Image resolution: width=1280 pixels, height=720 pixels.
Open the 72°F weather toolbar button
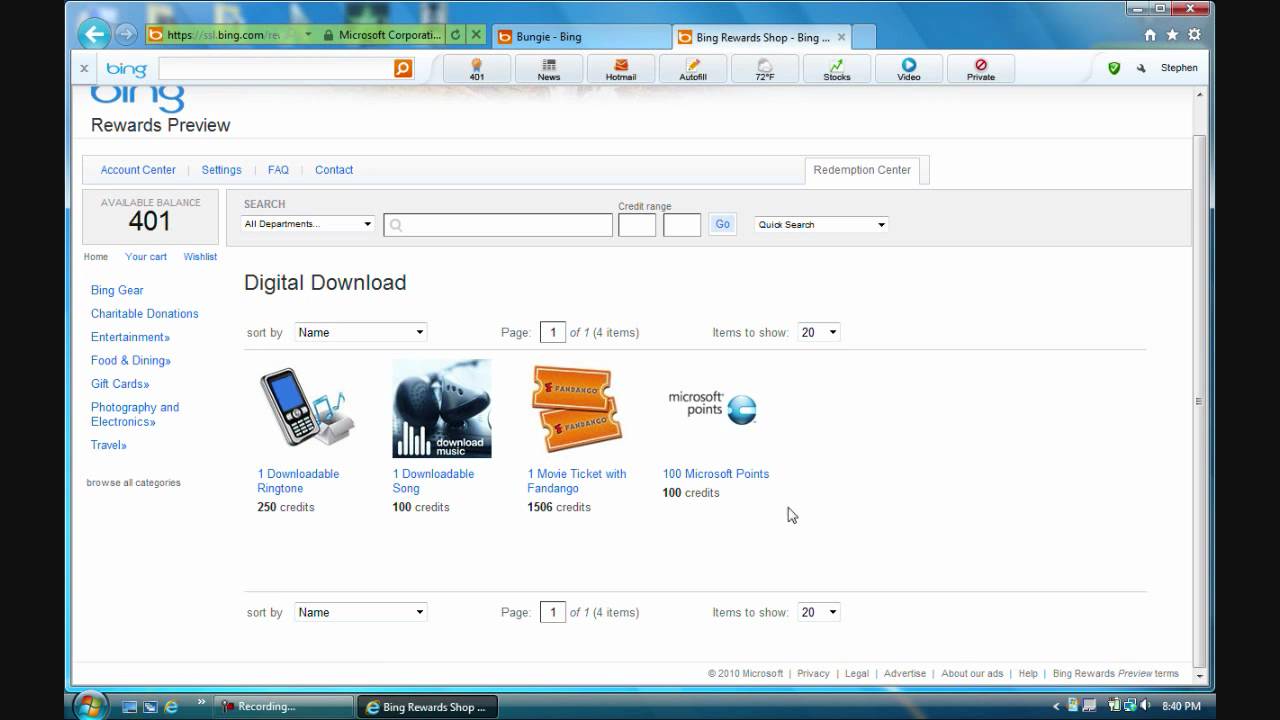coord(765,69)
